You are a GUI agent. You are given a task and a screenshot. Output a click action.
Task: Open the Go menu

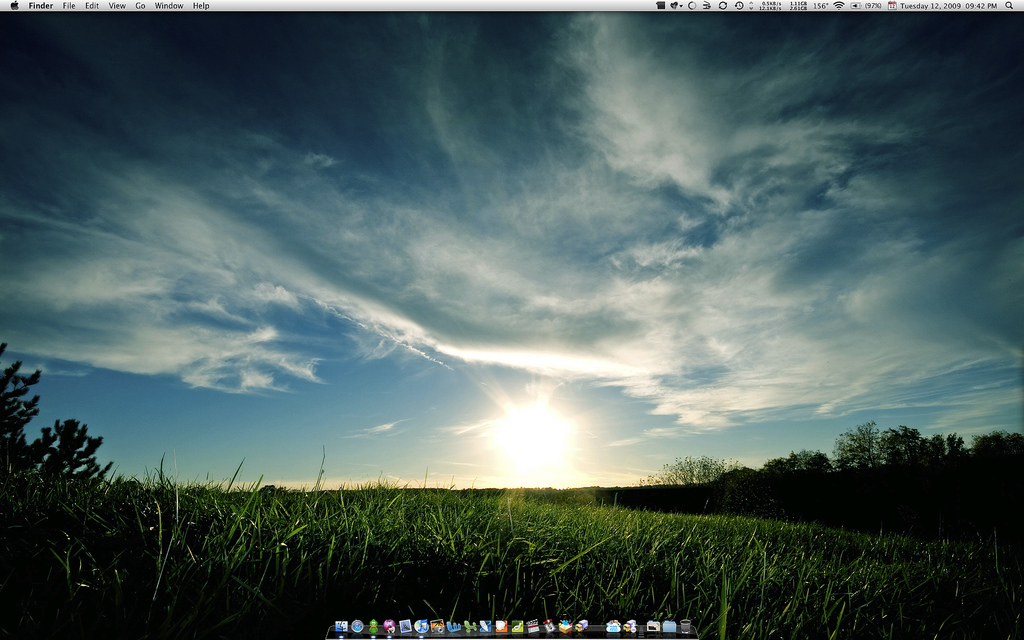pos(140,5)
